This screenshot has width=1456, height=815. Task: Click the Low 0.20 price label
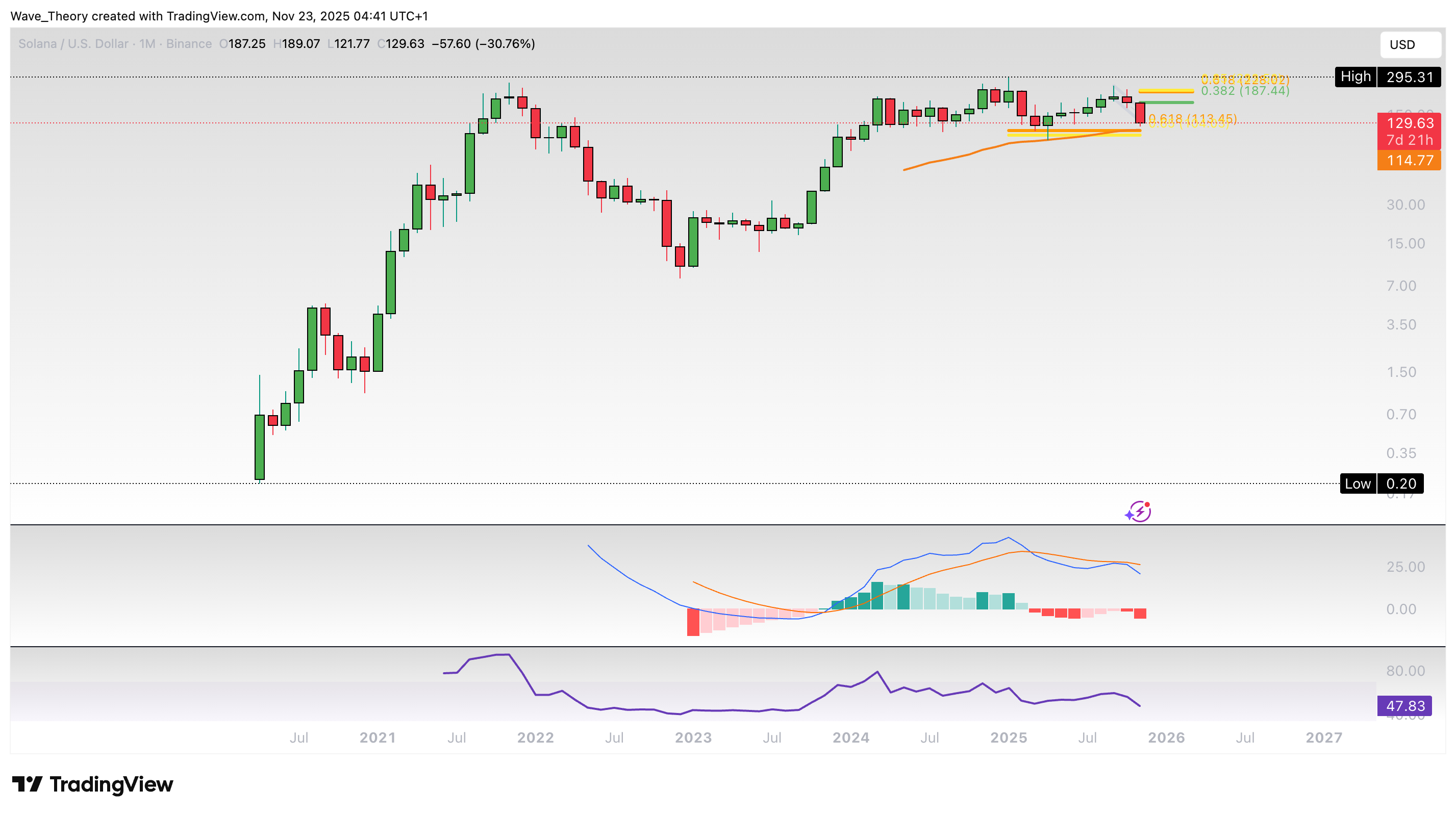click(1381, 484)
